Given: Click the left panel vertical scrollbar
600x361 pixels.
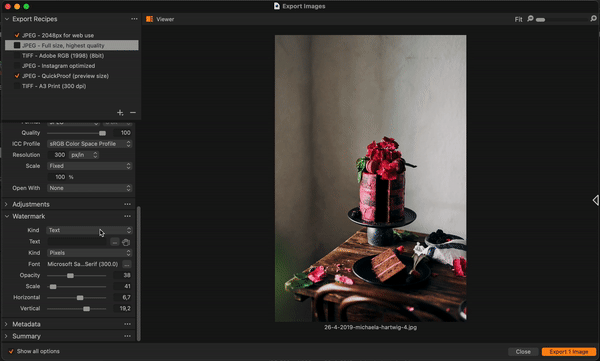Looking at the screenshot, I should pyautogui.click(x=139, y=273).
